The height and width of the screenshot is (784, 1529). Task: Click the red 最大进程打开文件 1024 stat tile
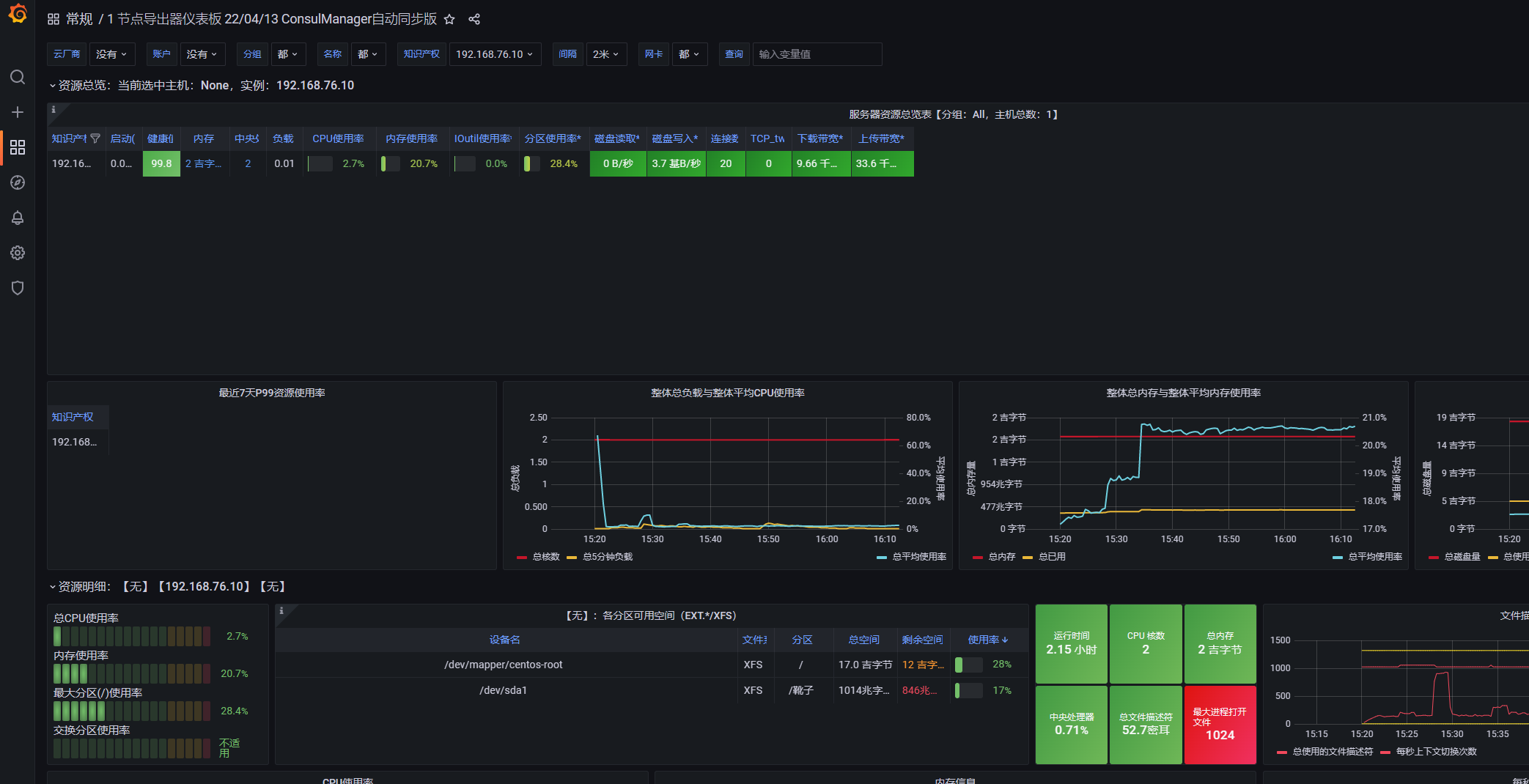pos(1220,725)
